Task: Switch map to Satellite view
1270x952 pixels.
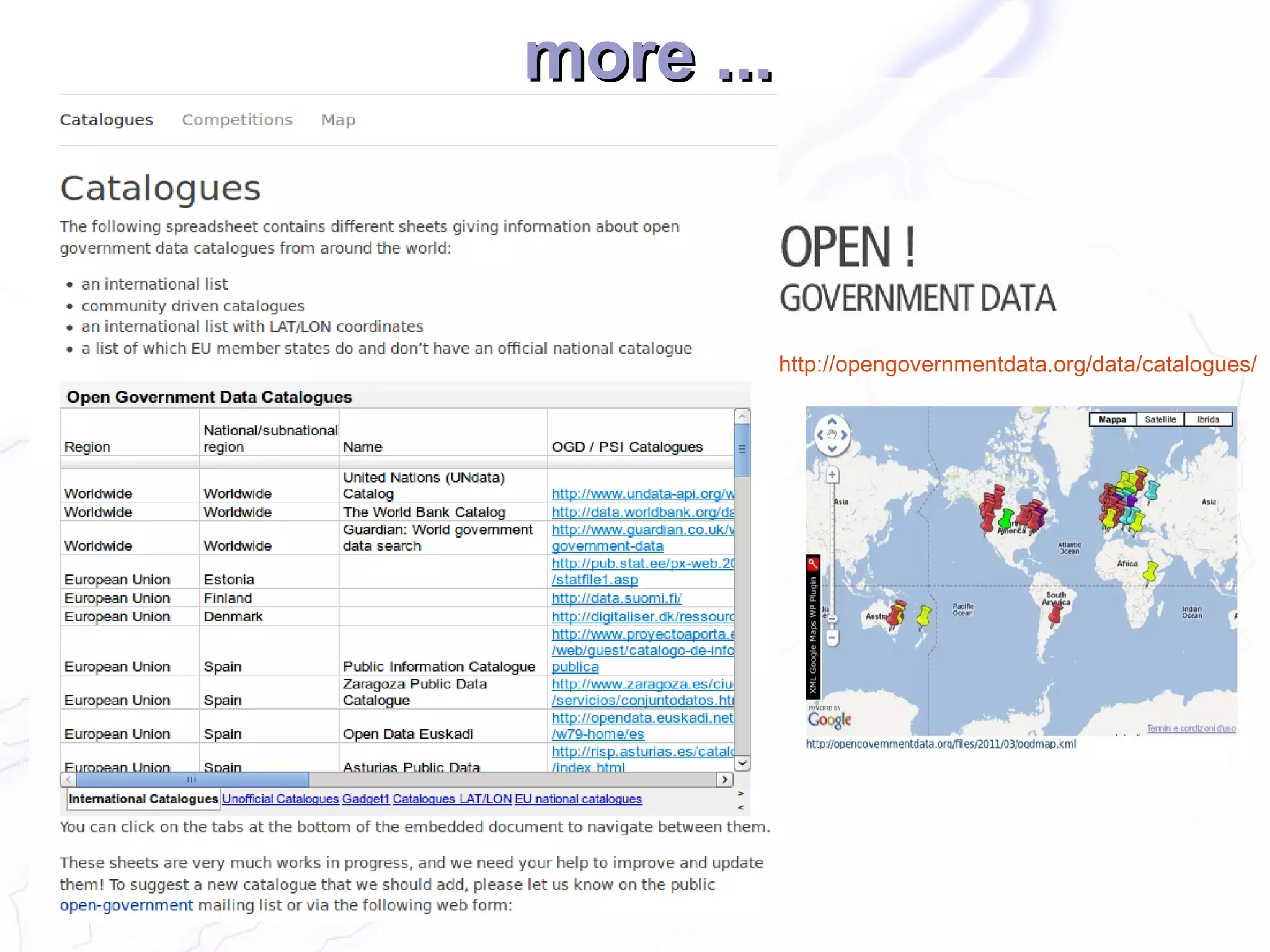Action: coord(1160,420)
